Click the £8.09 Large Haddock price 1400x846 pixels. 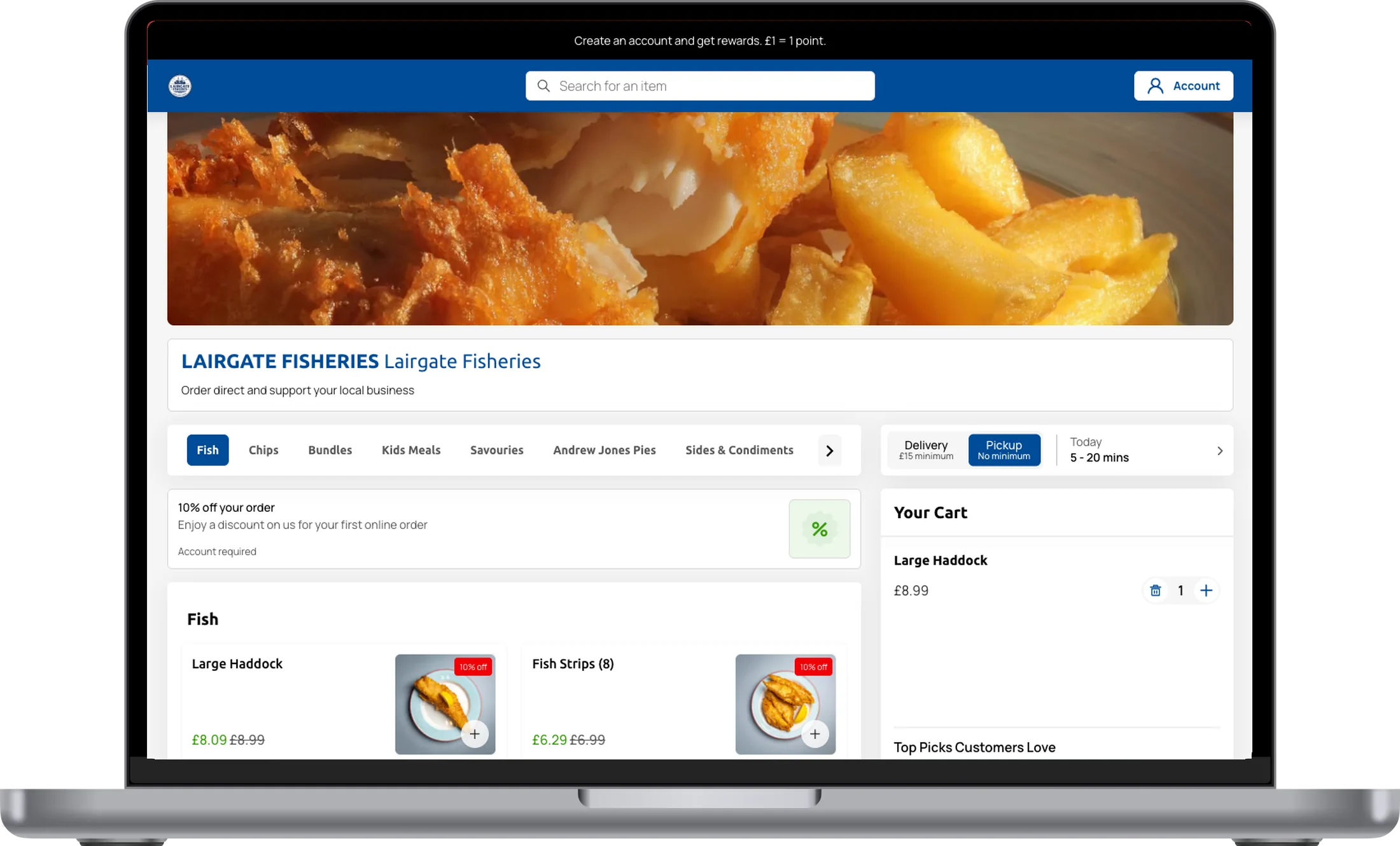(209, 740)
